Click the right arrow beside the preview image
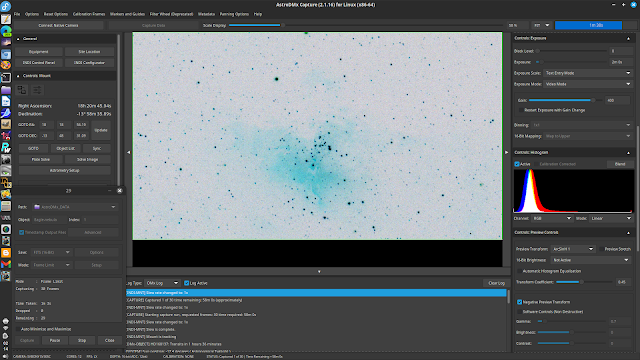Screen dimensions: 640x360 (507, 152)
